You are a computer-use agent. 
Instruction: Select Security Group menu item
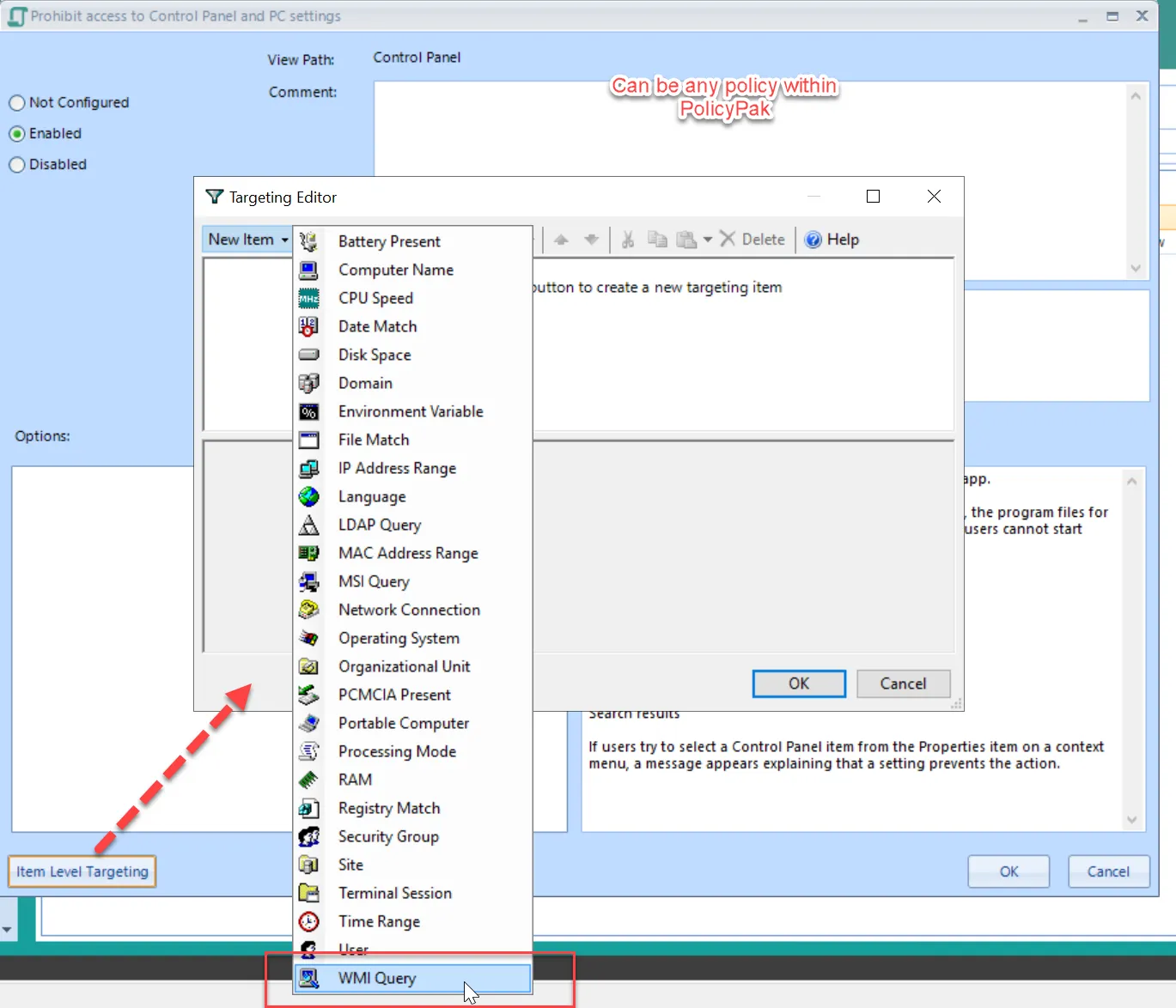(388, 836)
